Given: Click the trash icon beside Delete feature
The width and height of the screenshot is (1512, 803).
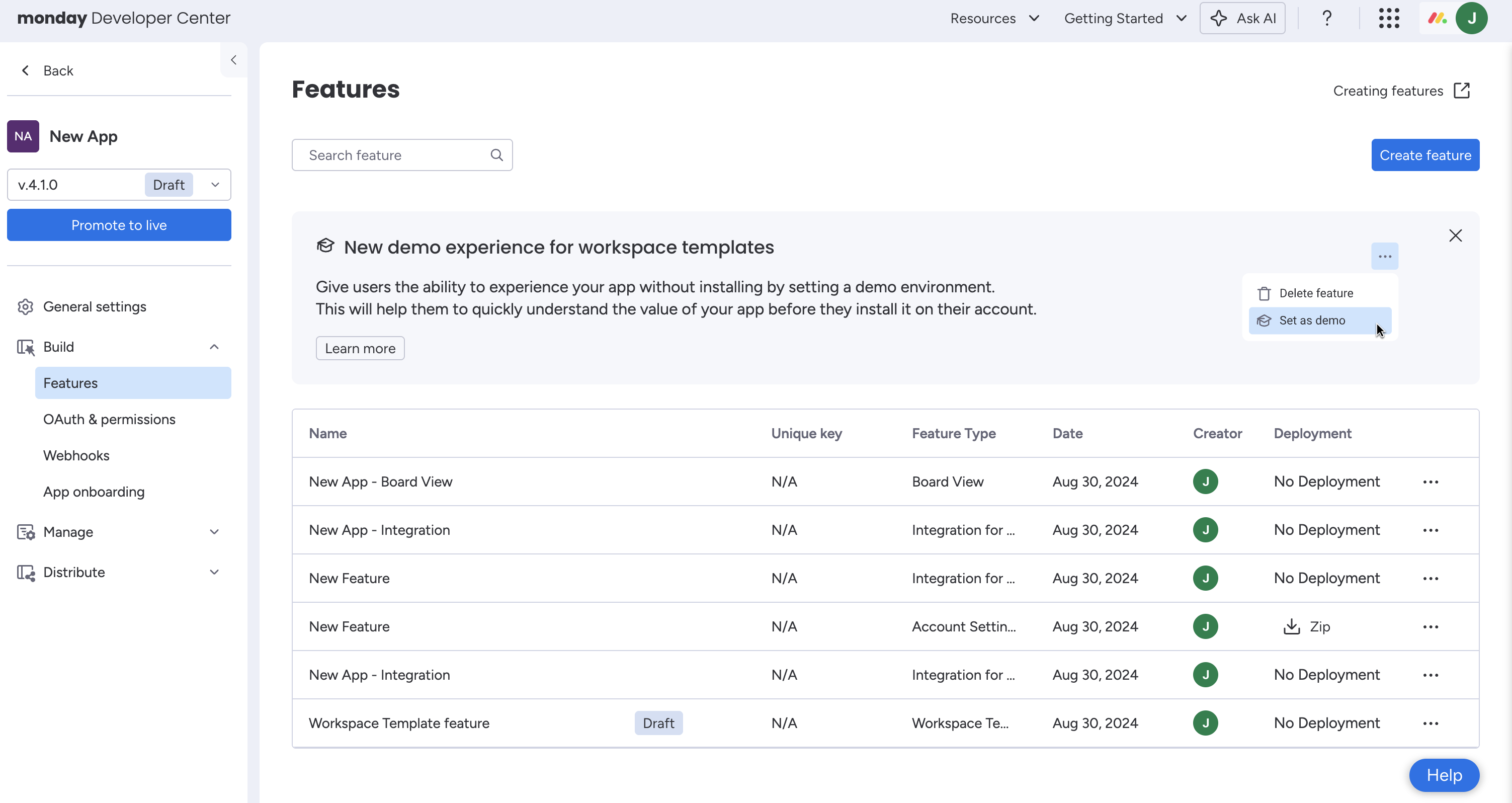Looking at the screenshot, I should point(1265,293).
